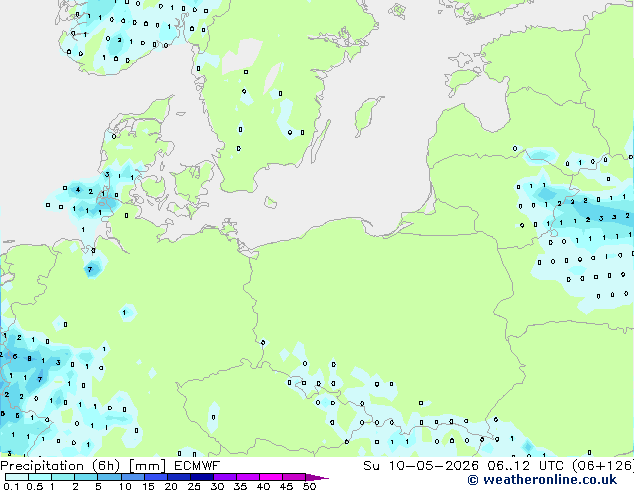
Task: Click the 40–45 mm legend color swatch
Action: [271, 477]
